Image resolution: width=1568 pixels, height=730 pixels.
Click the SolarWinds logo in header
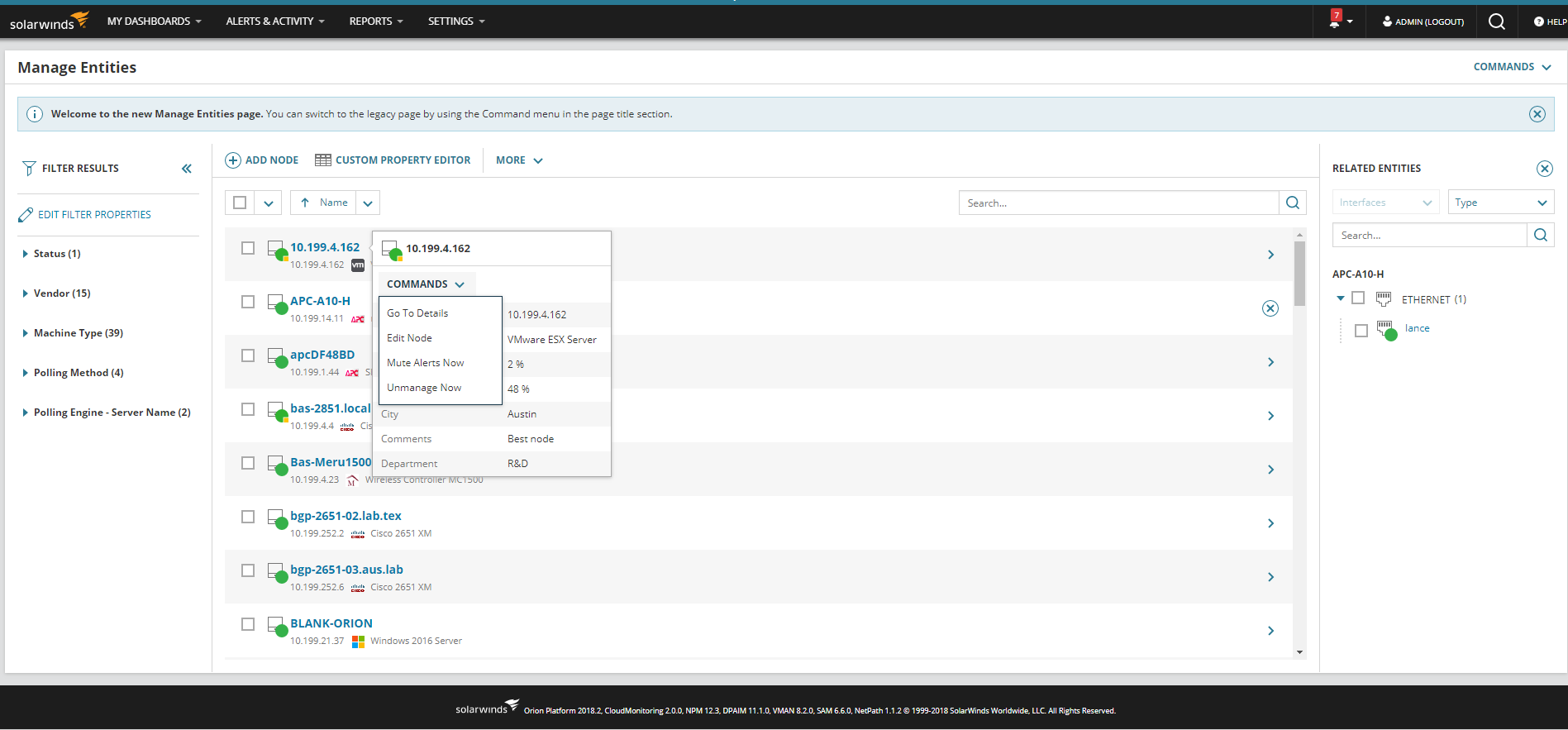[x=49, y=21]
